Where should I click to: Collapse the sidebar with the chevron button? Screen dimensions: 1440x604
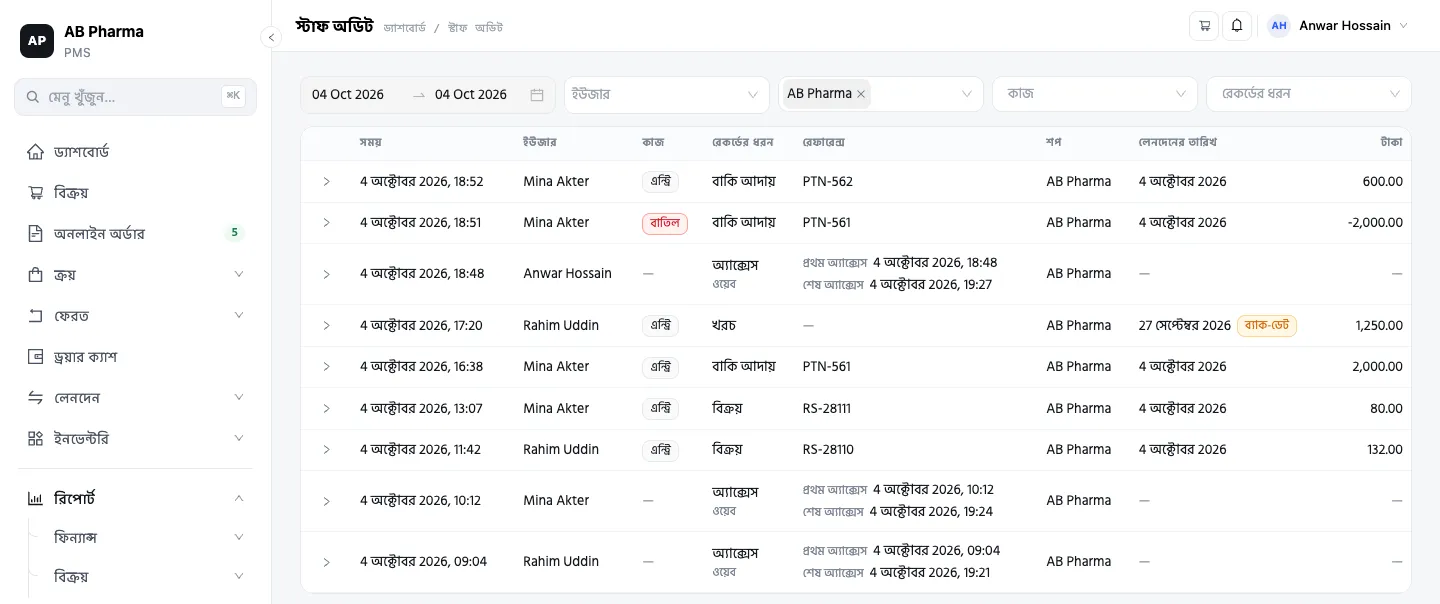pyautogui.click(x=270, y=37)
